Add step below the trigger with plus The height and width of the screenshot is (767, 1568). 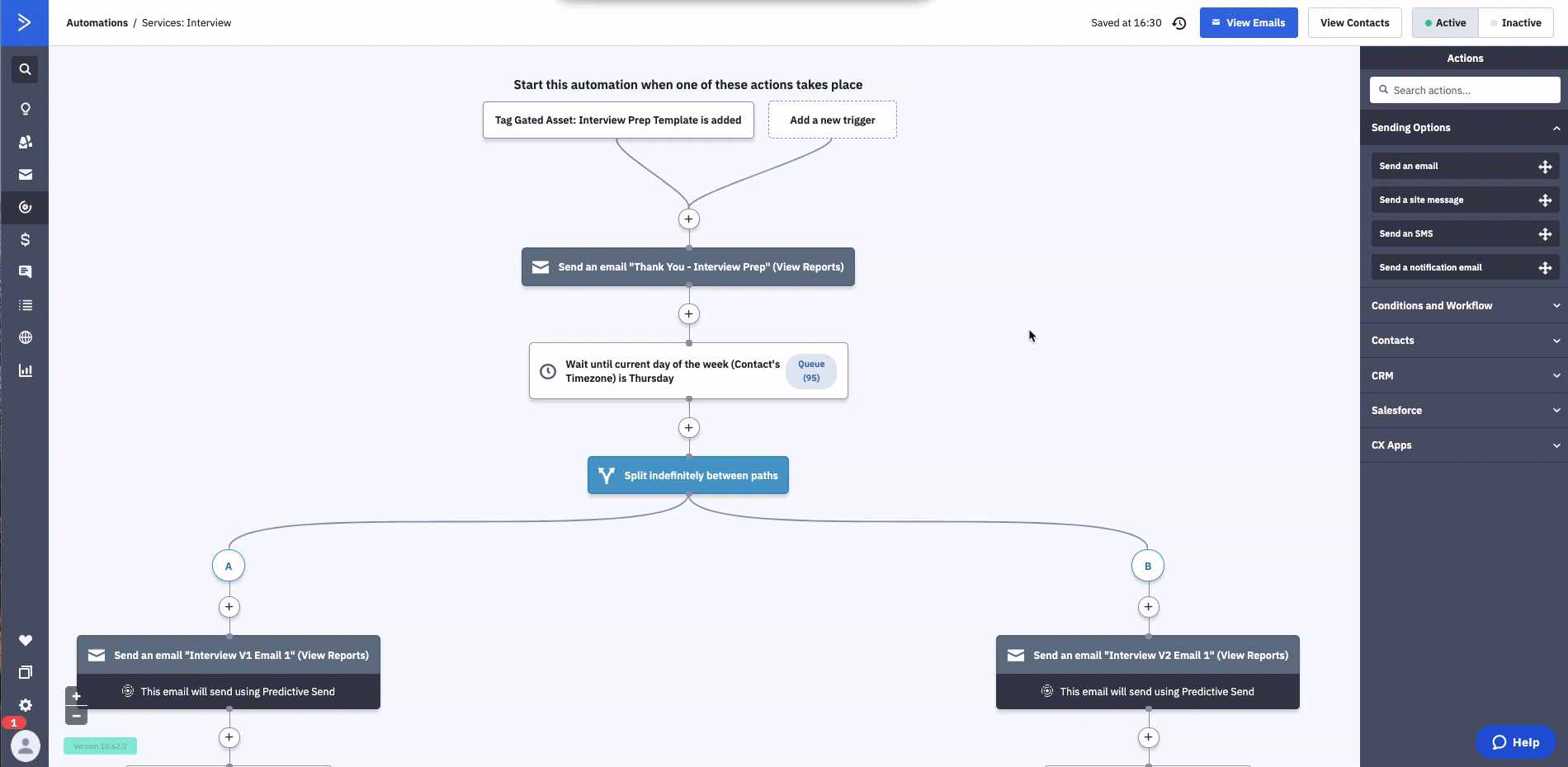(x=688, y=219)
